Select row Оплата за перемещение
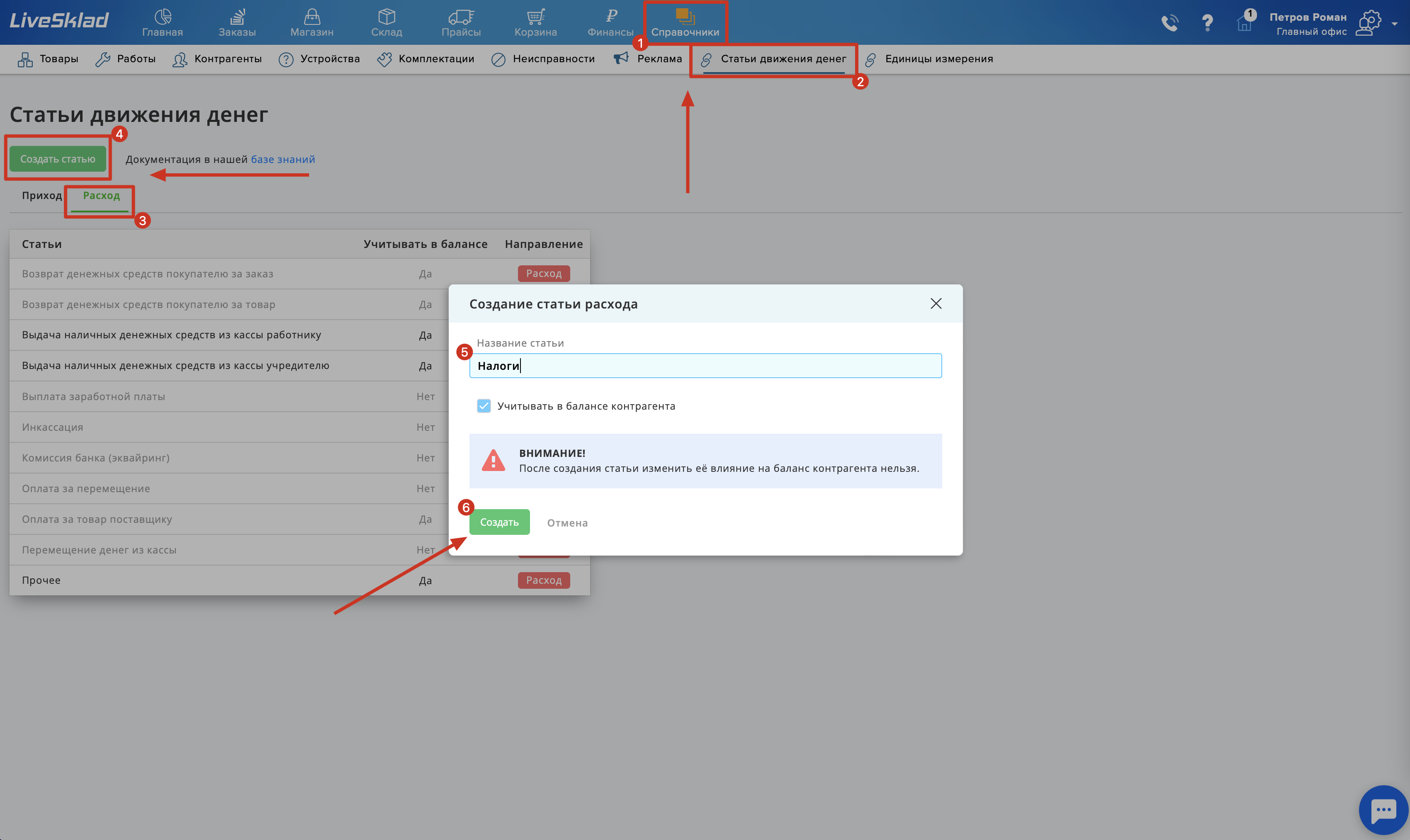 299,488
